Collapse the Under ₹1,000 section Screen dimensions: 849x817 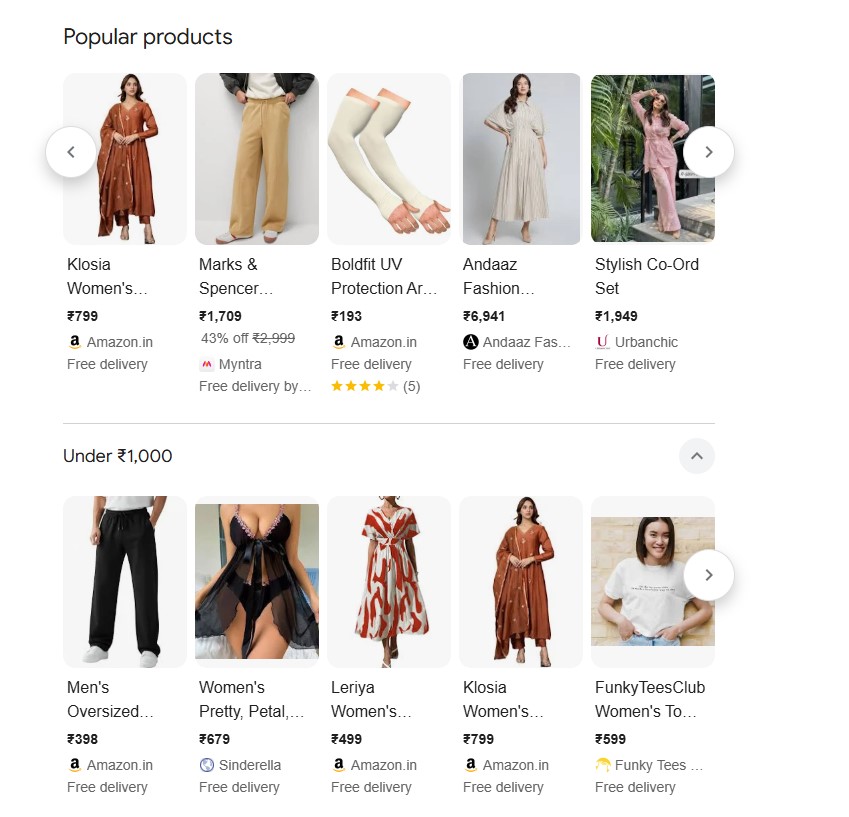(x=697, y=456)
